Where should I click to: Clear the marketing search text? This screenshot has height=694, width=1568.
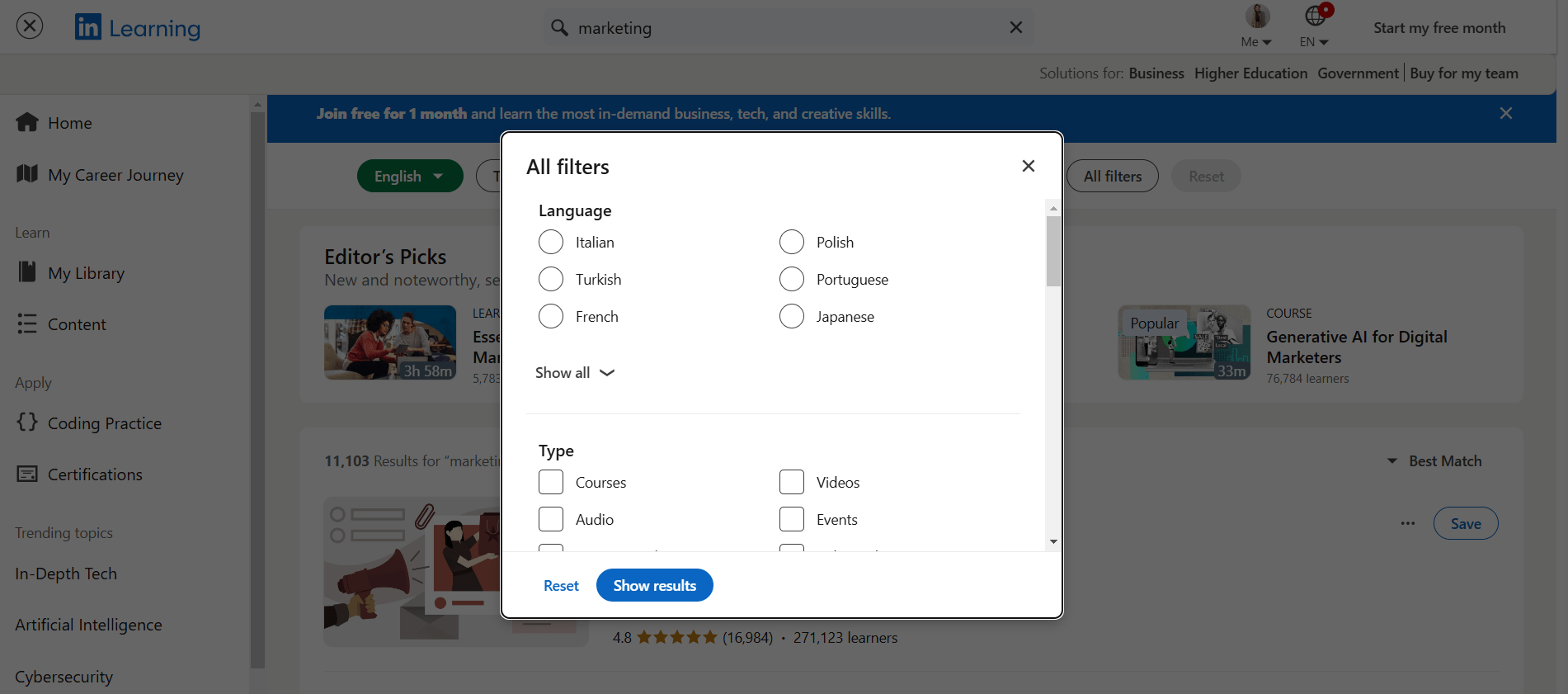(x=1016, y=27)
